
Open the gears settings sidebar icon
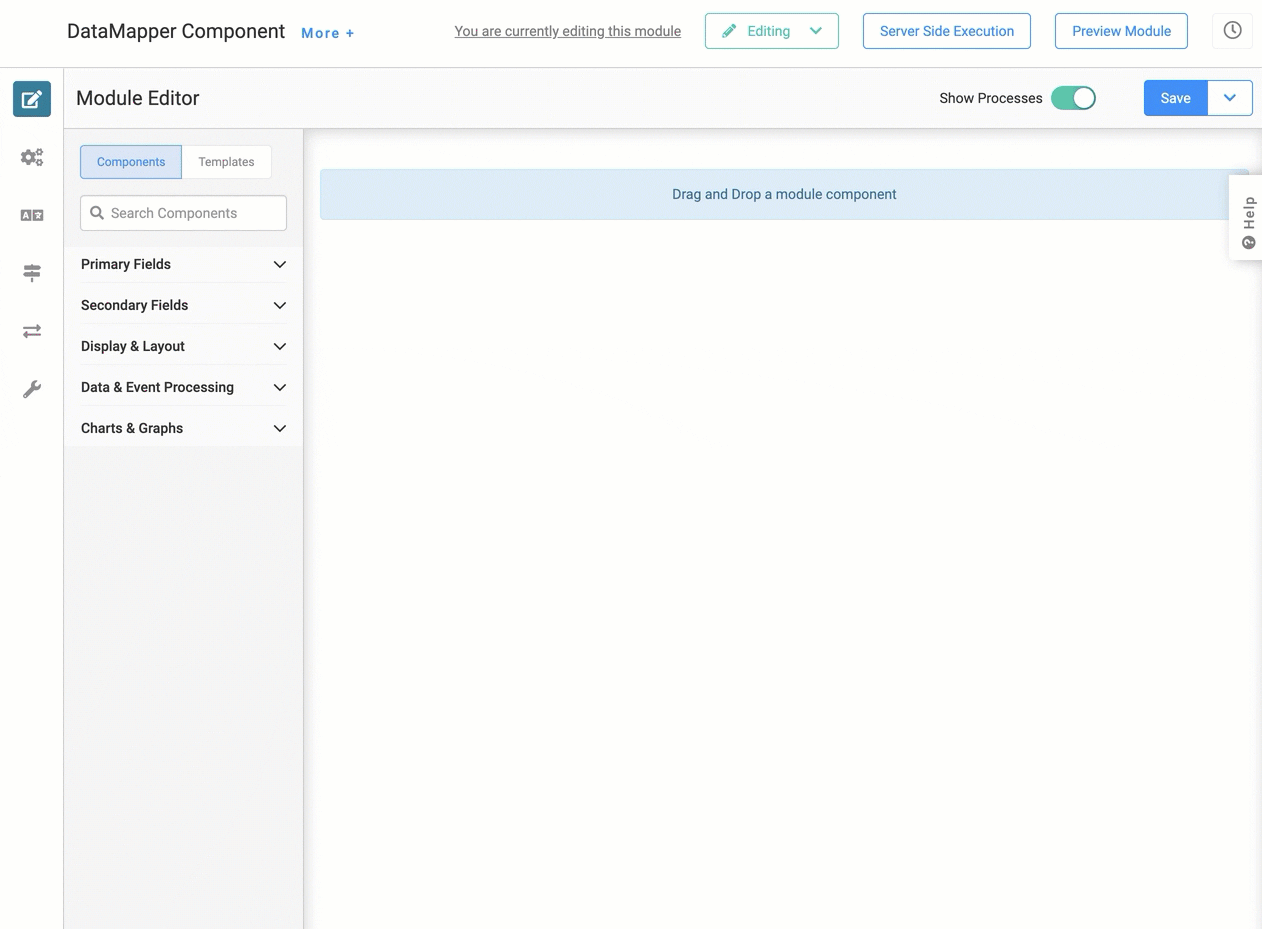(x=32, y=157)
